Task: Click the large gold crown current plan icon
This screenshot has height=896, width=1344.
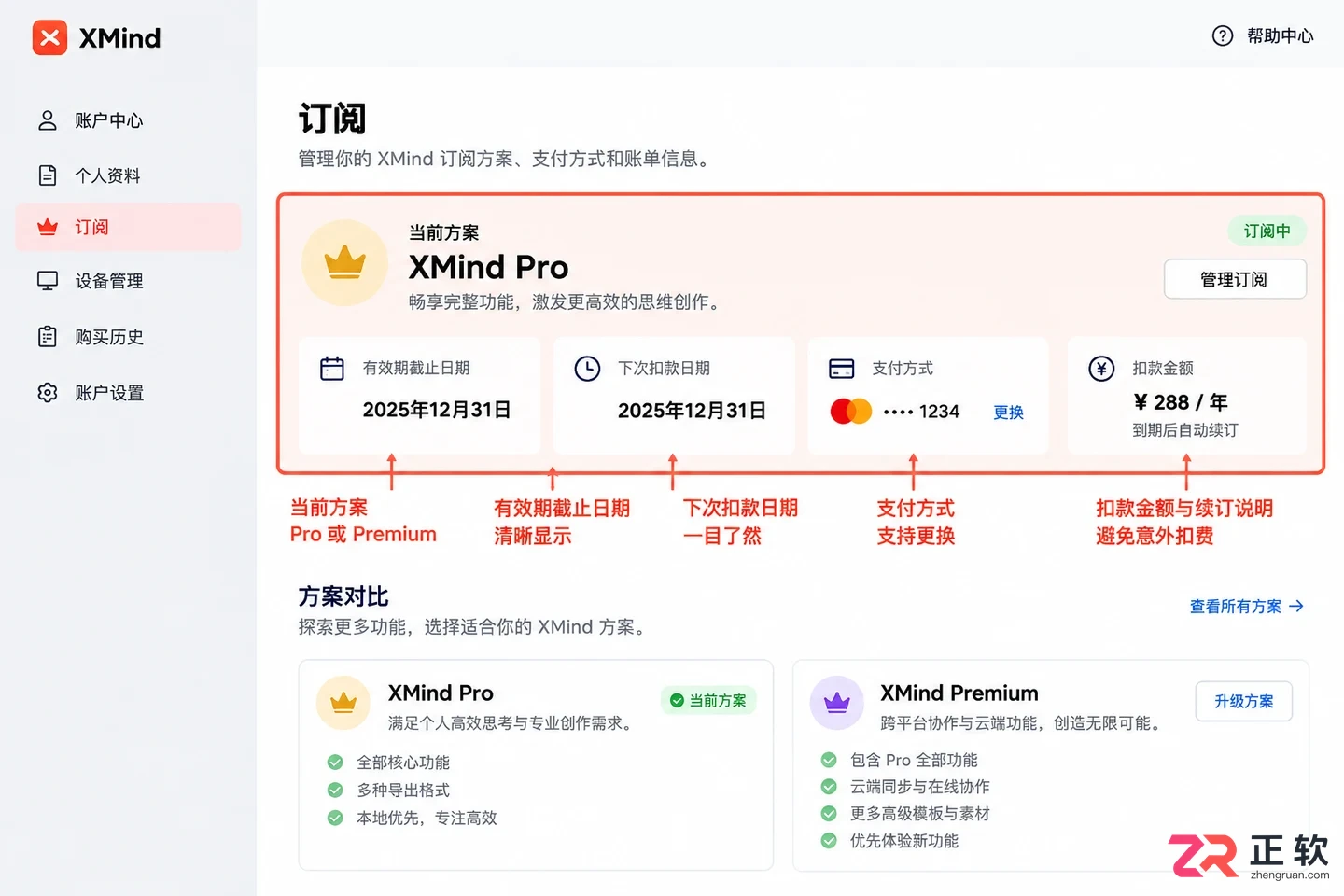Action: click(344, 263)
